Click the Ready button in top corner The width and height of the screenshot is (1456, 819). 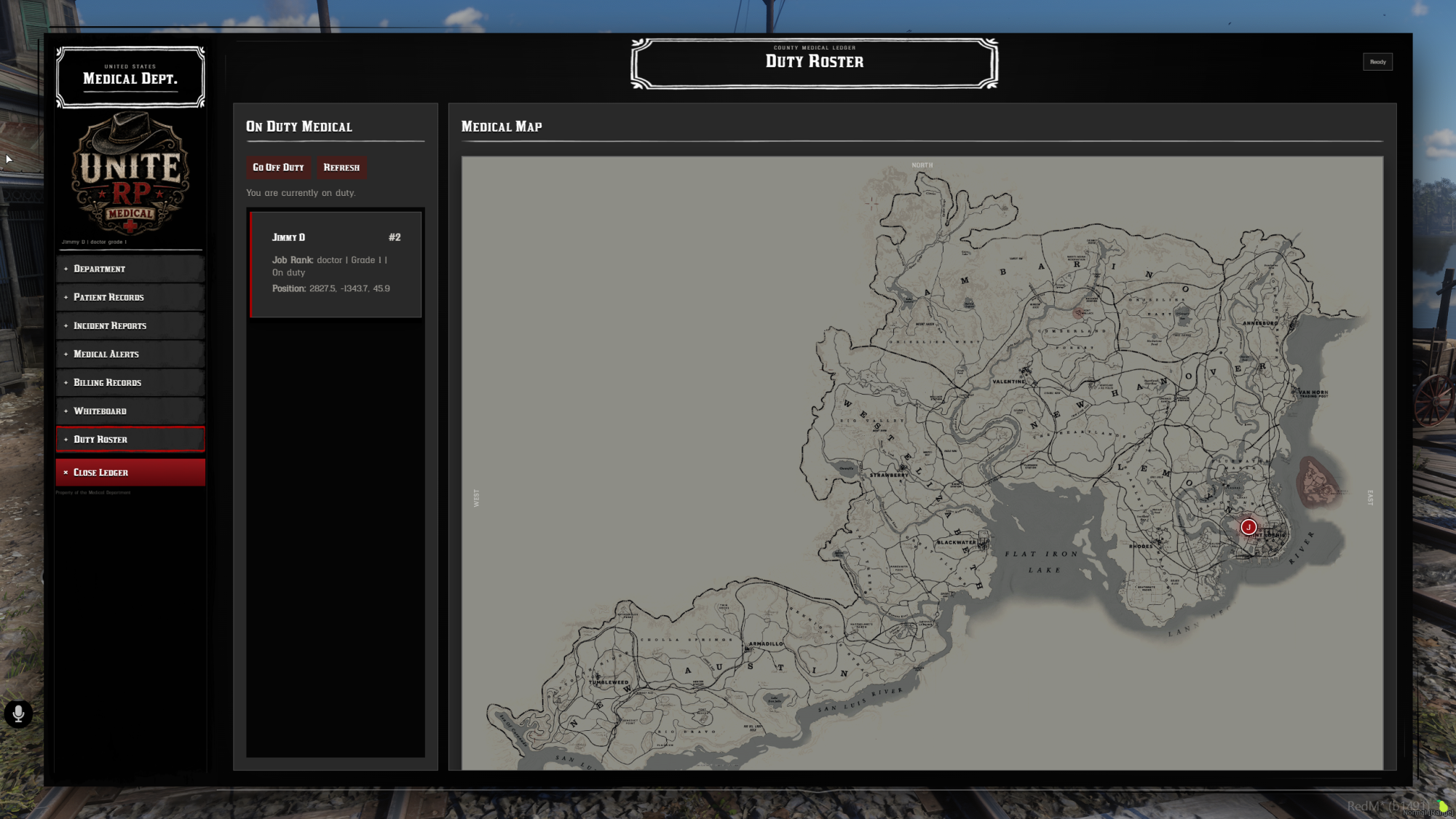pyautogui.click(x=1377, y=62)
